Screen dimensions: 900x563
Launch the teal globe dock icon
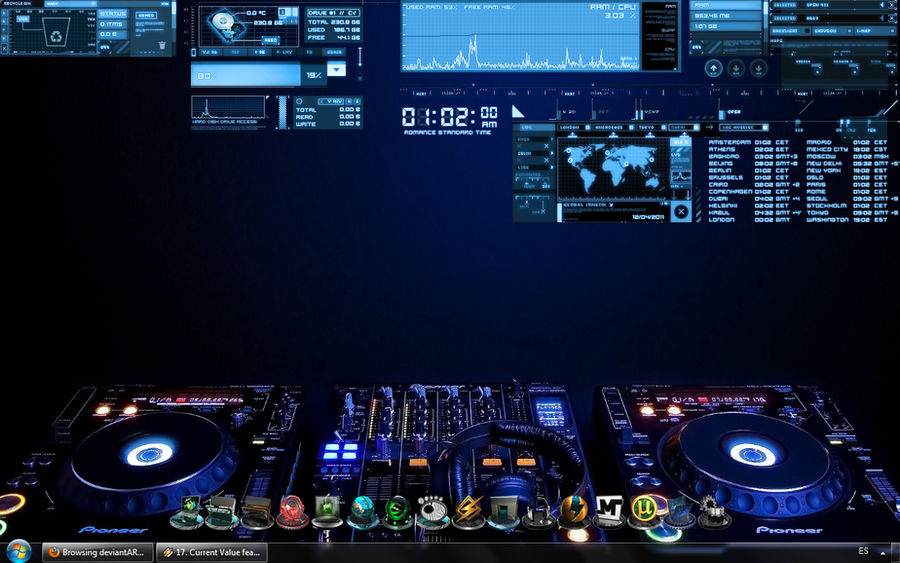pyautogui.click(x=362, y=512)
